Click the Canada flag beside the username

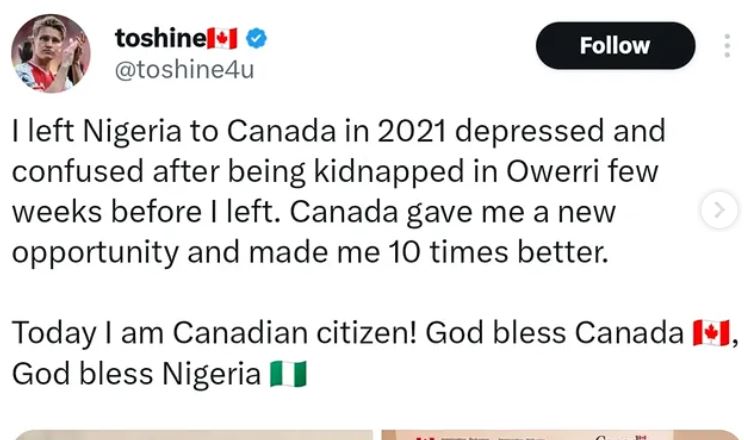221,39
